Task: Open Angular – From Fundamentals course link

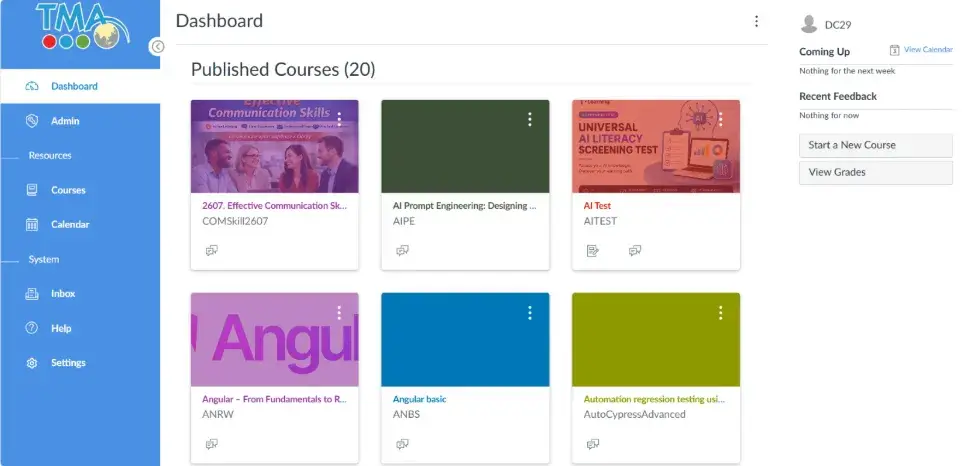Action: pos(275,399)
